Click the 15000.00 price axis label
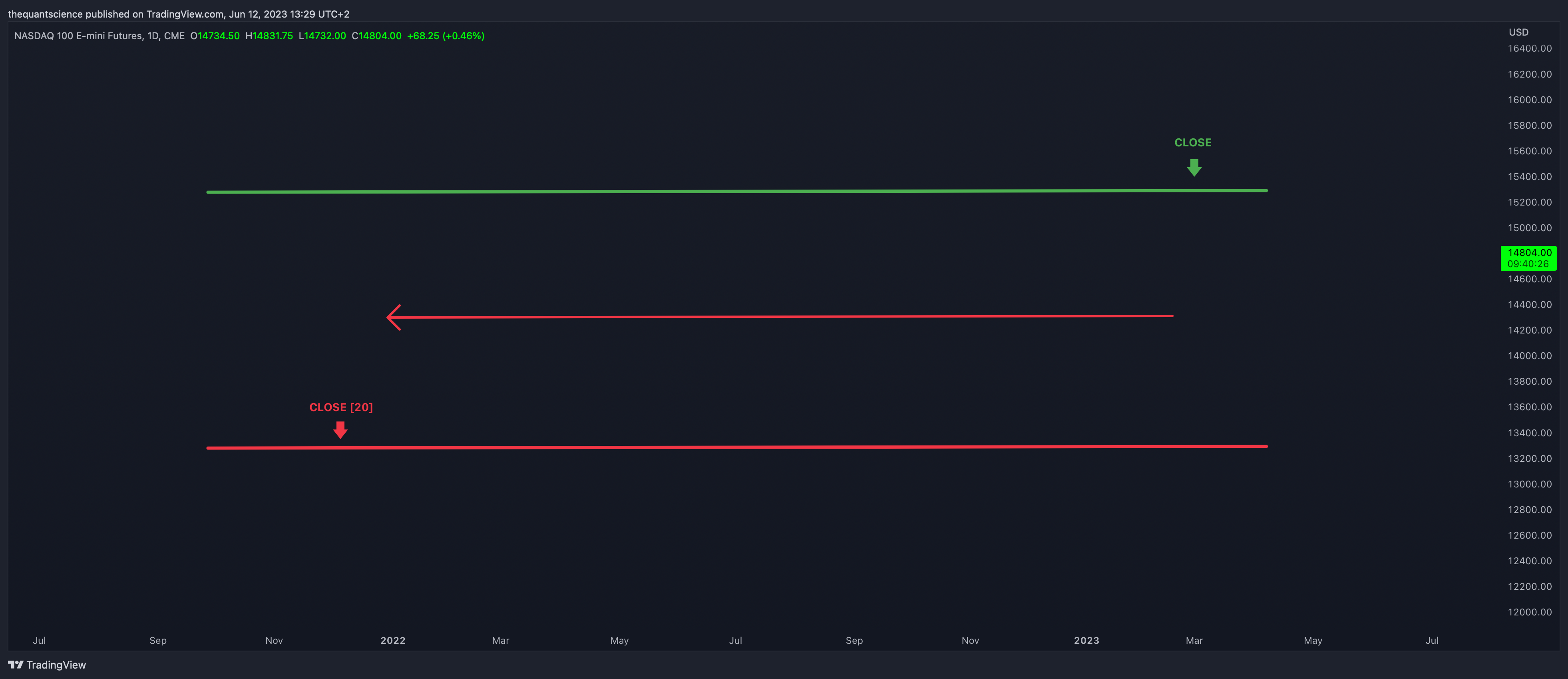 1529,228
